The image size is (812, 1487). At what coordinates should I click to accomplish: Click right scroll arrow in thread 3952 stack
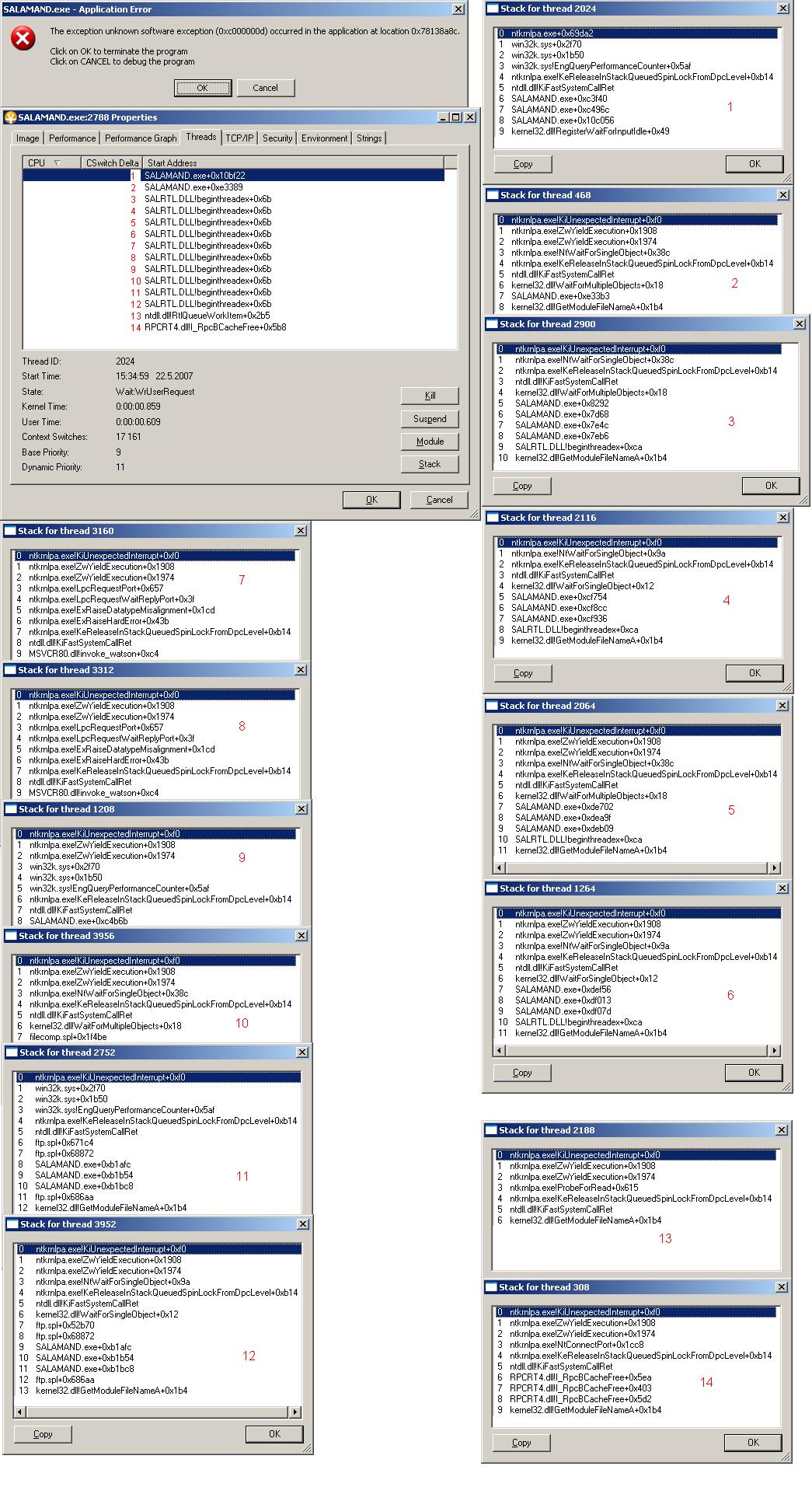pos(294,1412)
